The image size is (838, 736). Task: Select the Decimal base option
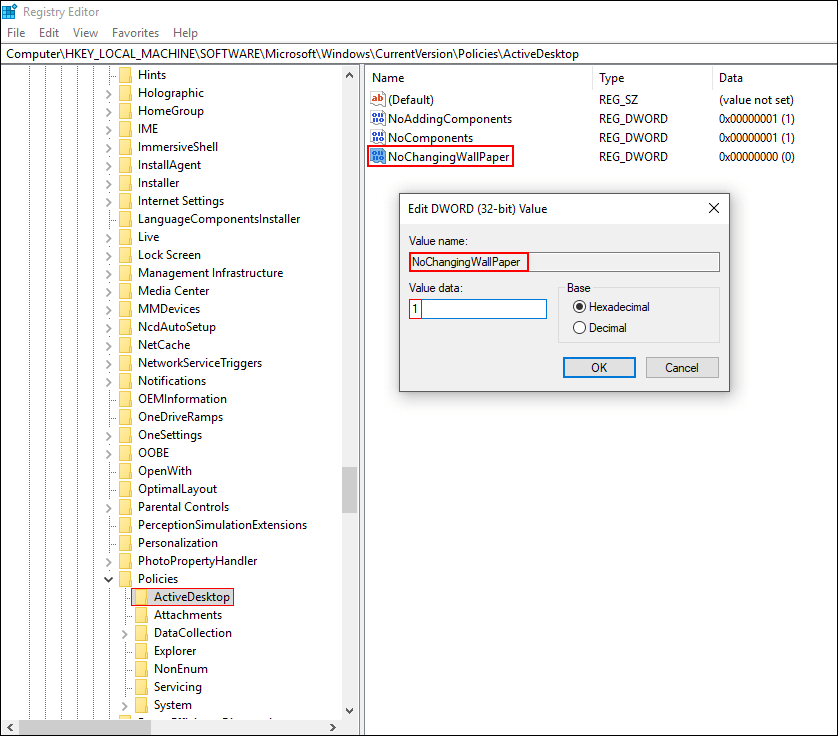click(579, 328)
